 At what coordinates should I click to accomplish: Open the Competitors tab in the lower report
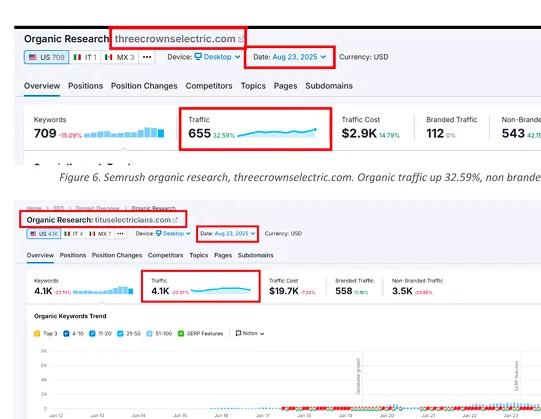[165, 255]
